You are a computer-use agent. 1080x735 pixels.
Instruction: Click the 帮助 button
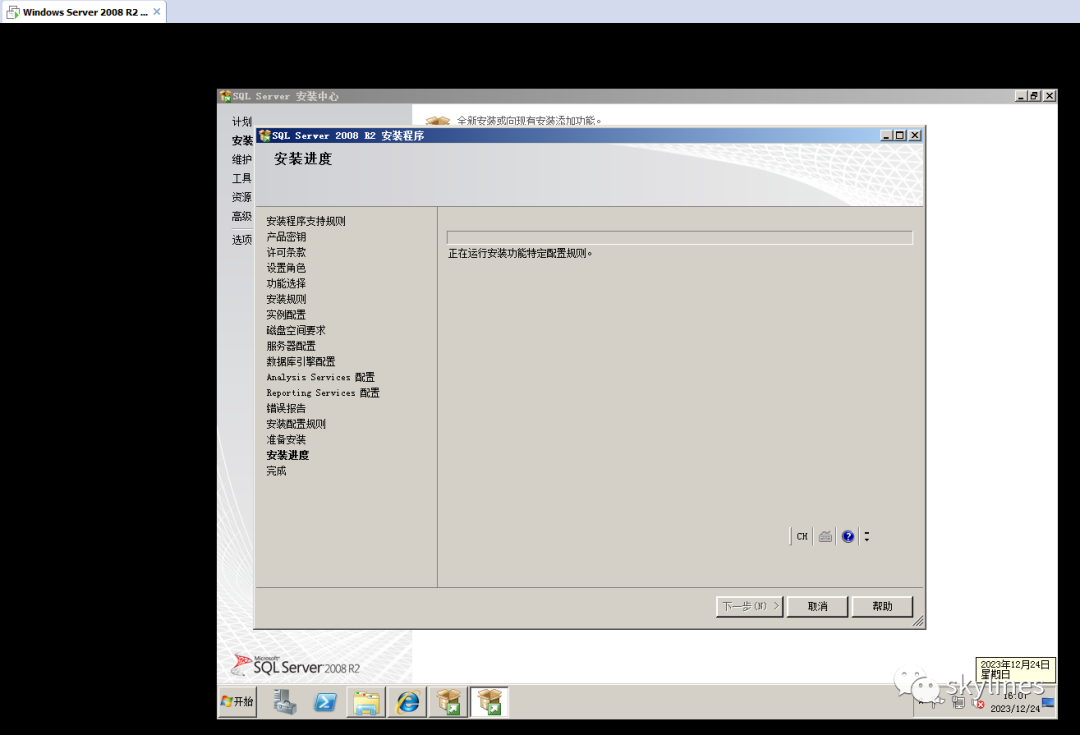[882, 606]
